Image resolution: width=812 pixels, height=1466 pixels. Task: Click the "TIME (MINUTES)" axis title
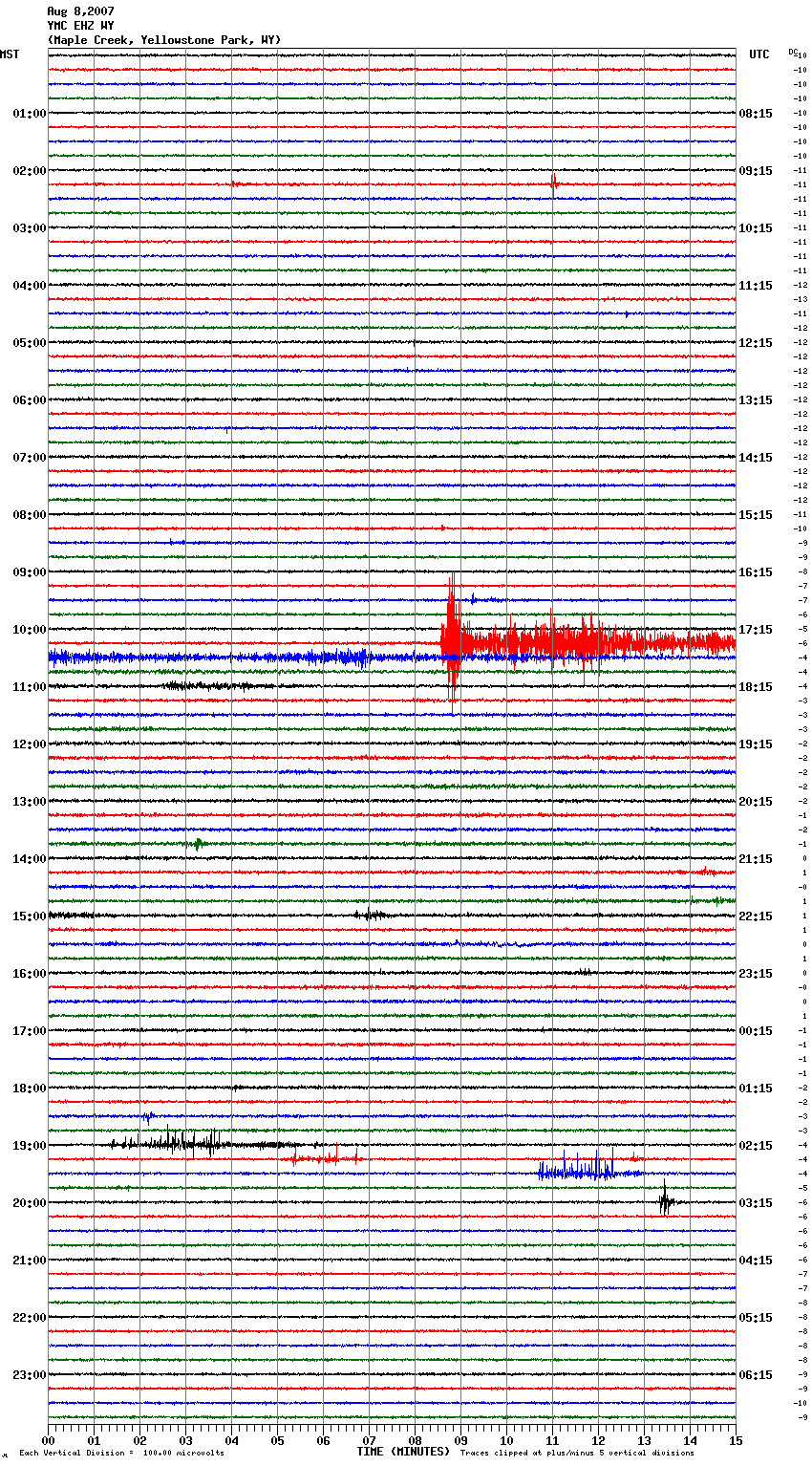[x=403, y=1452]
